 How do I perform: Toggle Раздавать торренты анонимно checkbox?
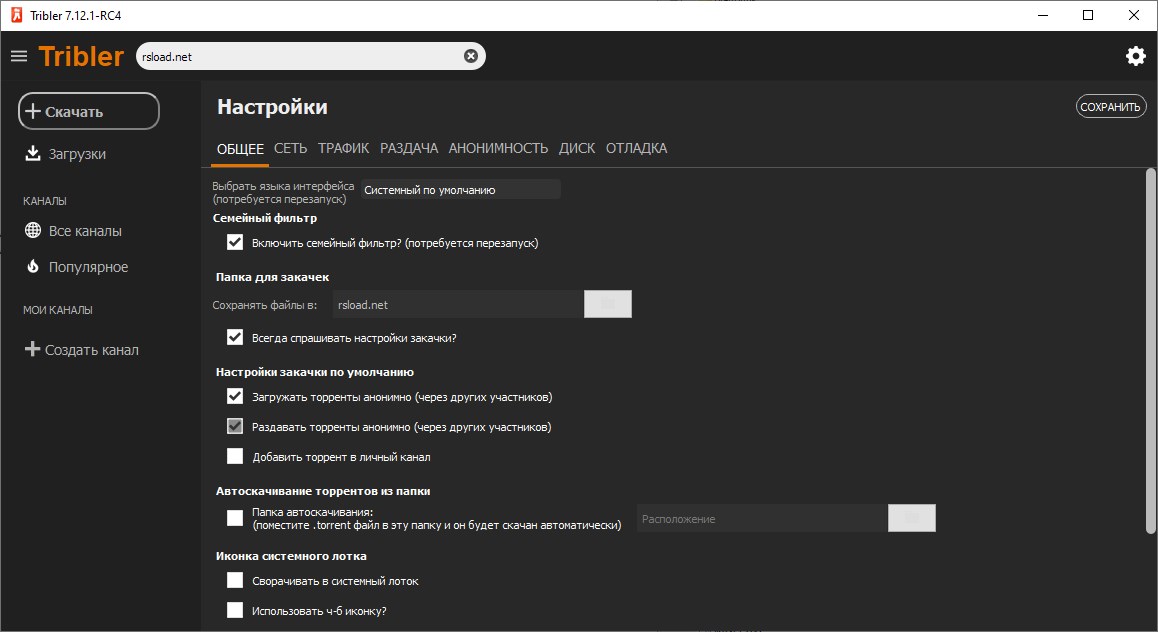235,427
